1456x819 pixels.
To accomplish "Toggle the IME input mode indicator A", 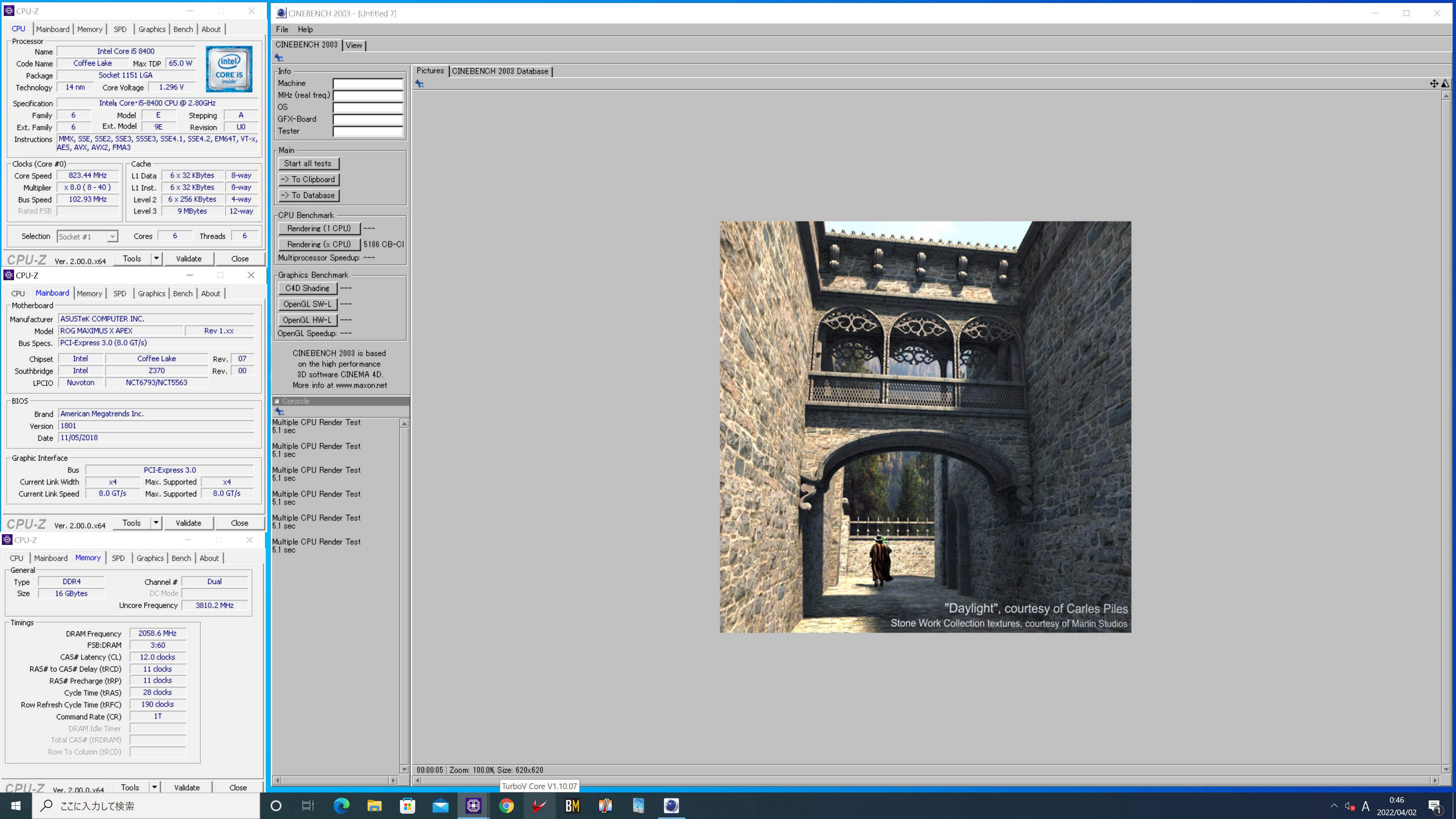I will point(1365,806).
